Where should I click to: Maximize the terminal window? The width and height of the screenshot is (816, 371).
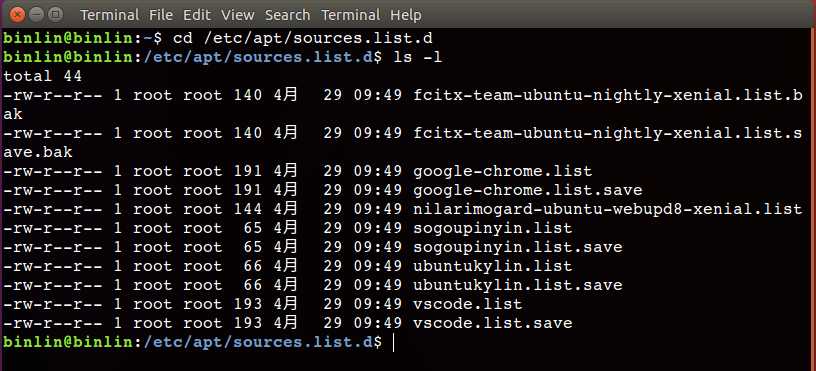pos(55,15)
